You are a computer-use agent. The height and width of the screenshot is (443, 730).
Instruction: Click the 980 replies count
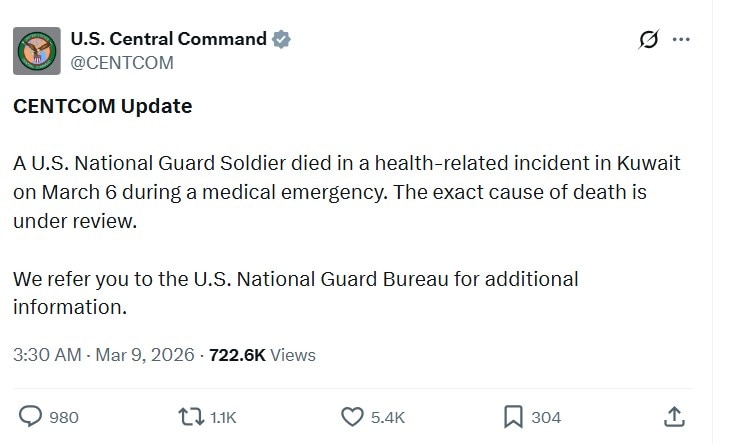click(x=64, y=417)
